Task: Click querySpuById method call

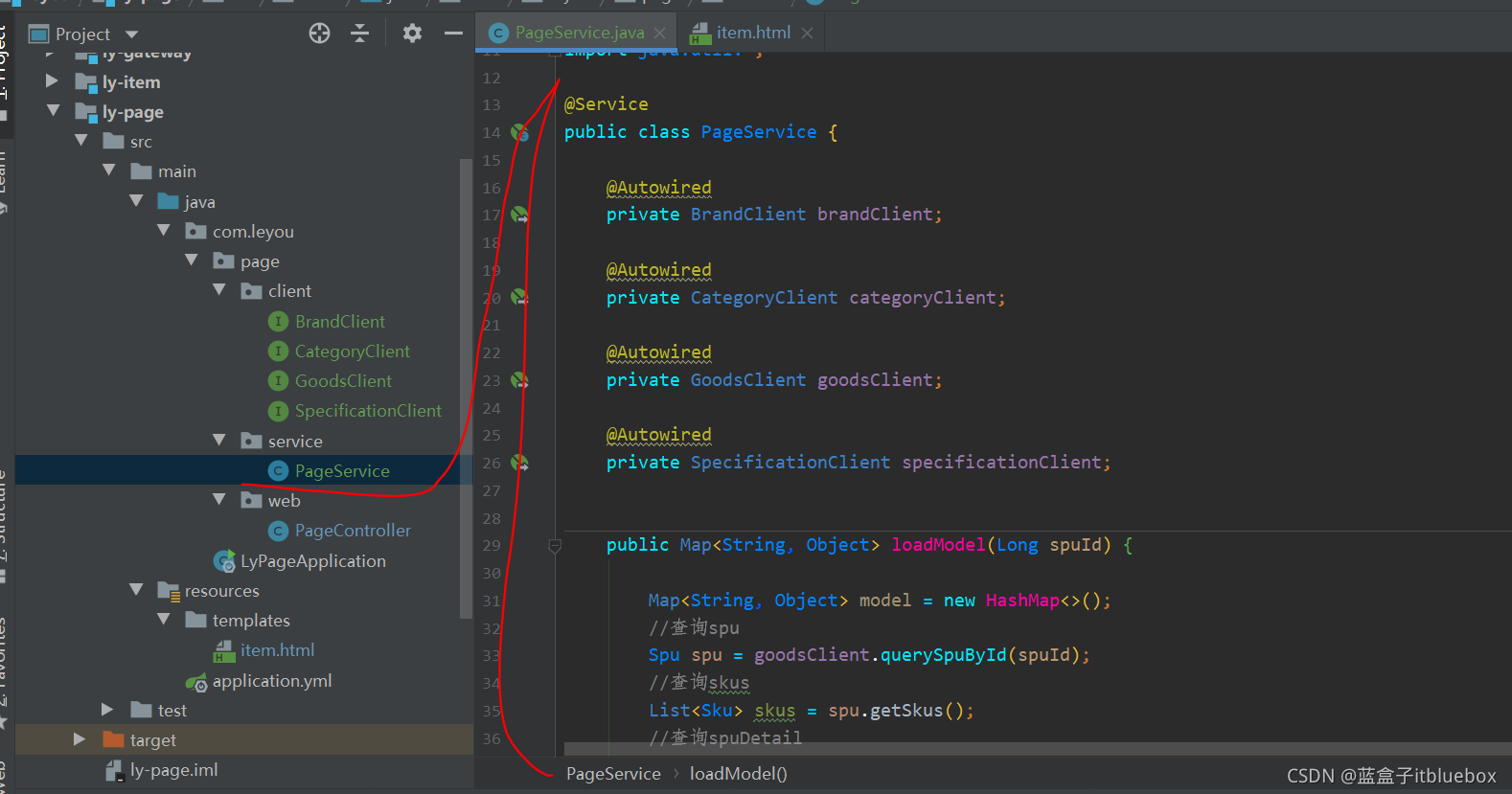Action: tap(944, 655)
